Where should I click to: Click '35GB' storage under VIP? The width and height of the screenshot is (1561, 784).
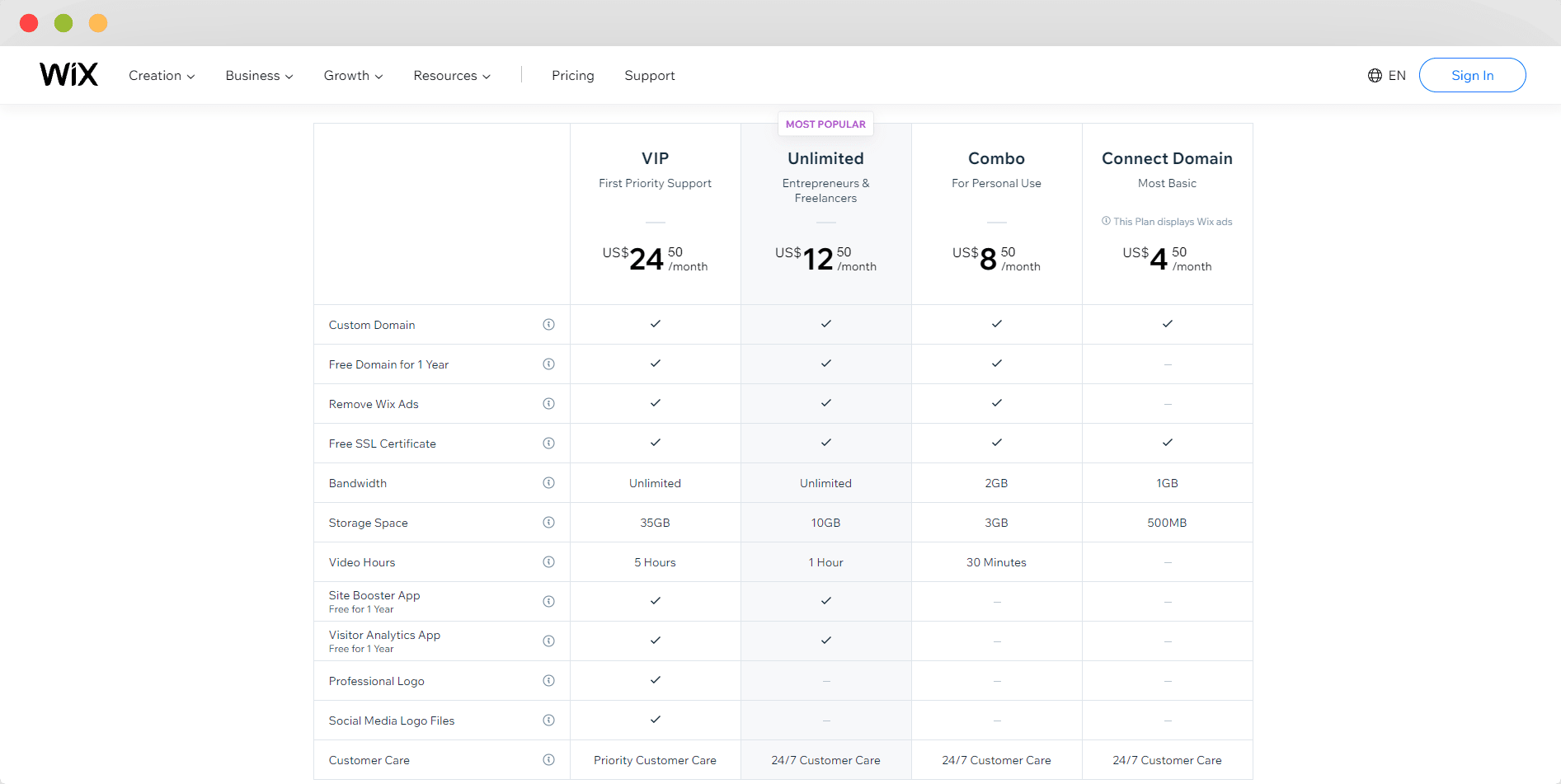pos(656,523)
